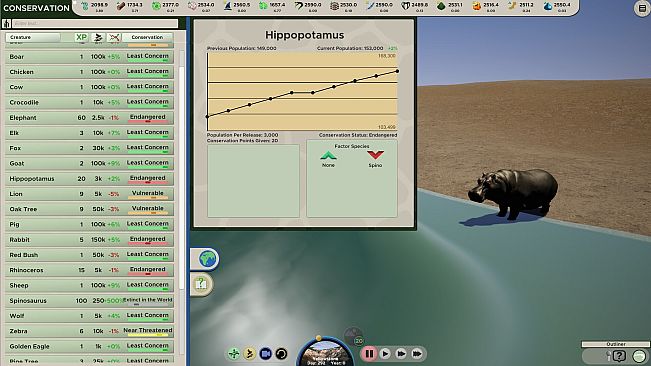Click the last point on population graph
The width and height of the screenshot is (651, 366).
397,71
